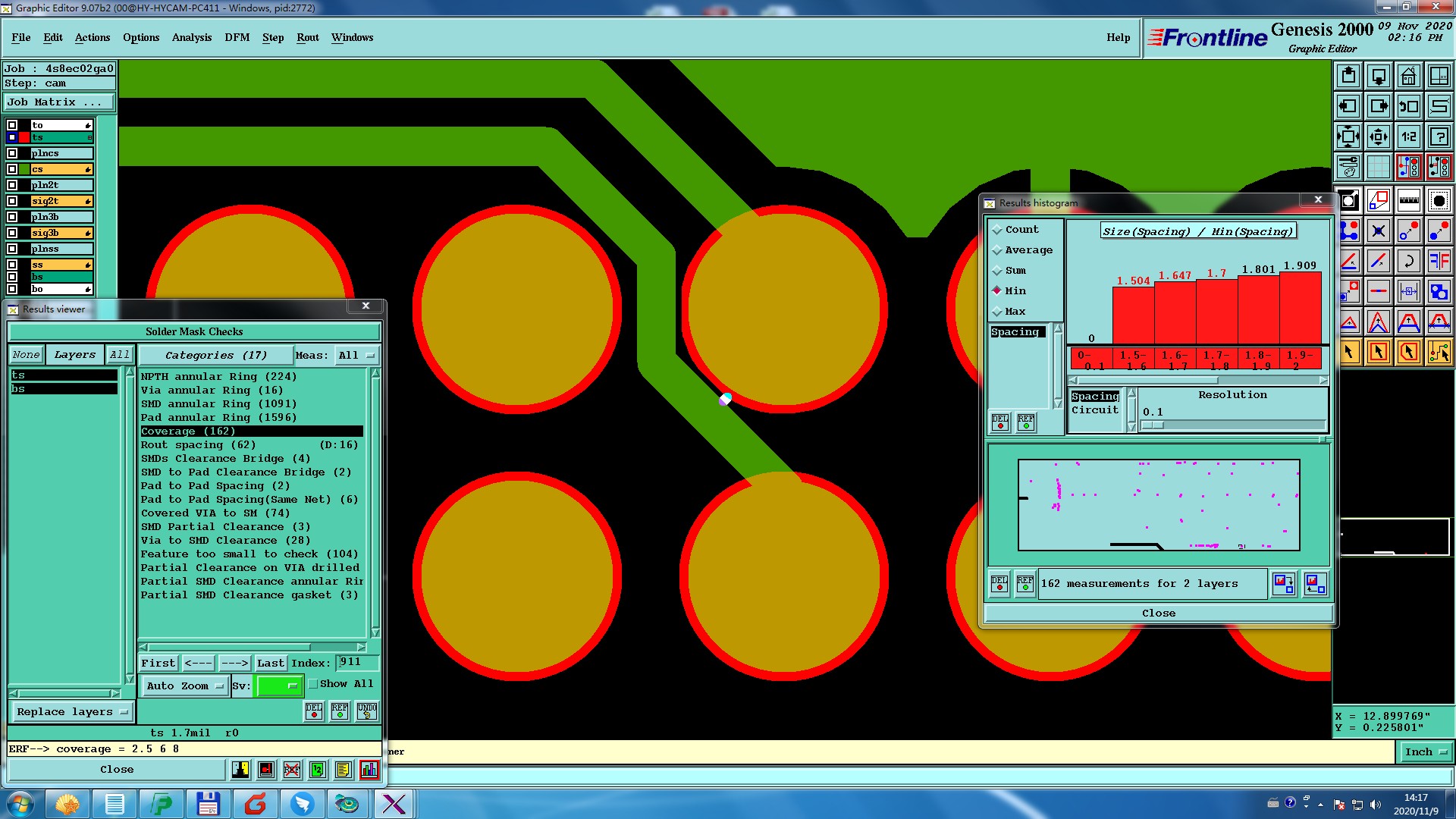Click the rotate arrow tool icon
This screenshot has height=819, width=1456.
[x=1408, y=262]
